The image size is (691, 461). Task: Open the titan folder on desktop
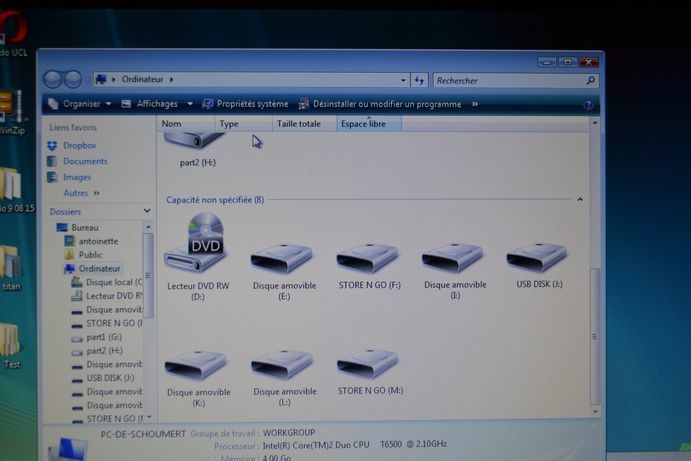coord(11,267)
